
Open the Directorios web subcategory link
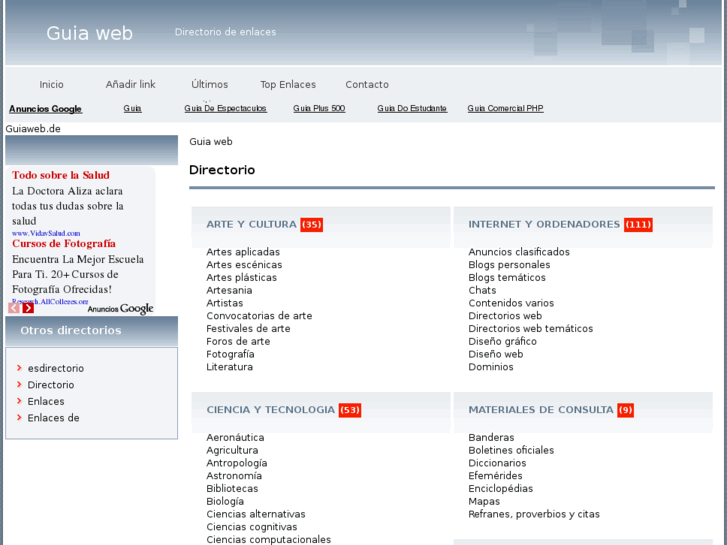pyautogui.click(x=505, y=316)
